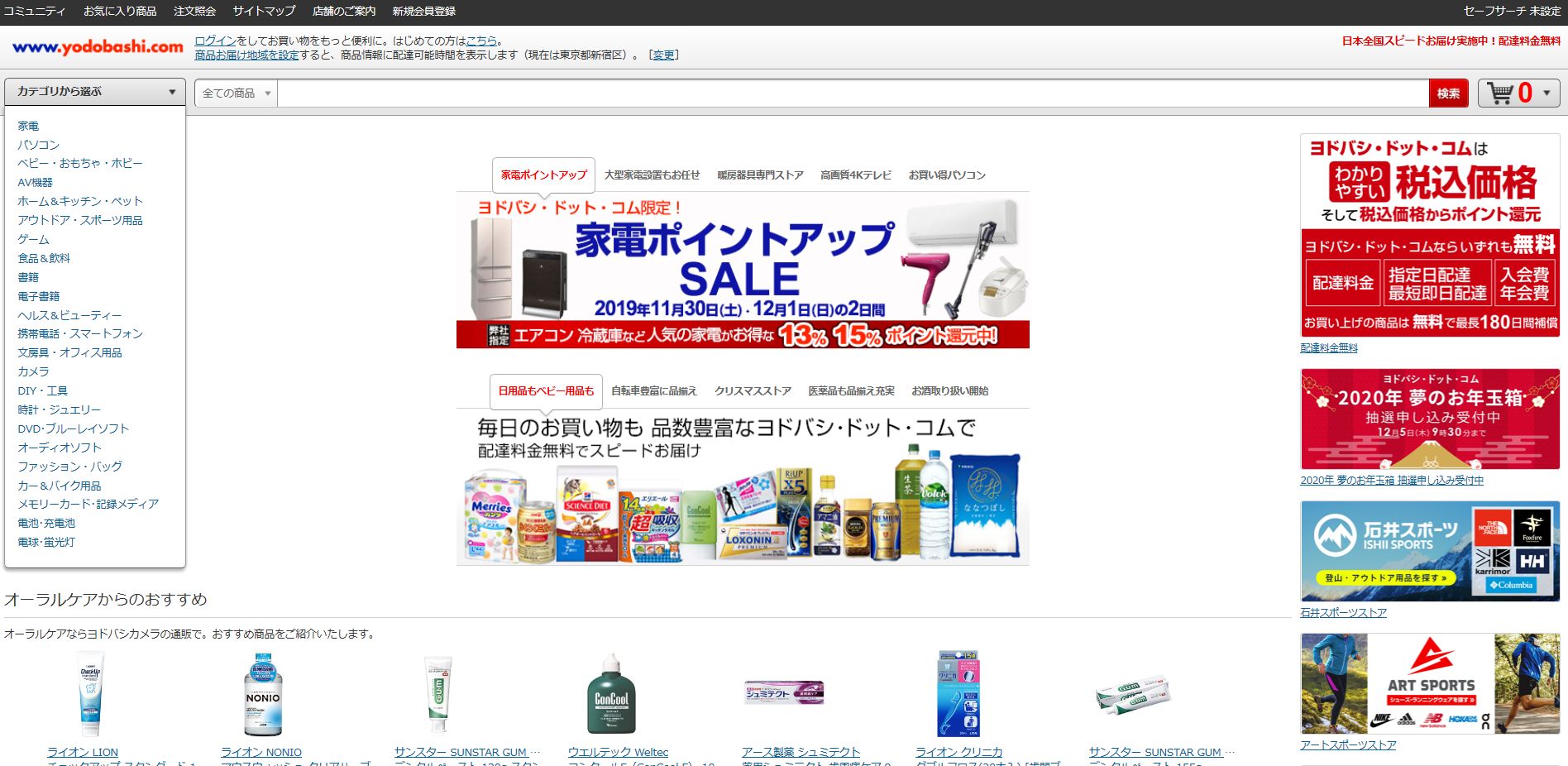This screenshot has height=766, width=1568.
Task: Select オーディオソフト category
Action: point(60,448)
